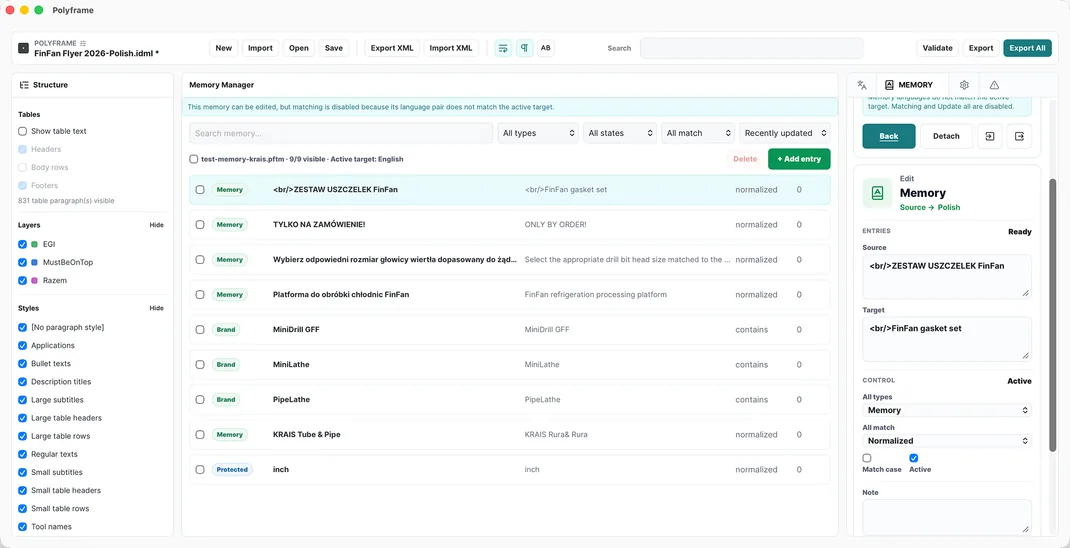Open the gear settings tab

pos(964,85)
